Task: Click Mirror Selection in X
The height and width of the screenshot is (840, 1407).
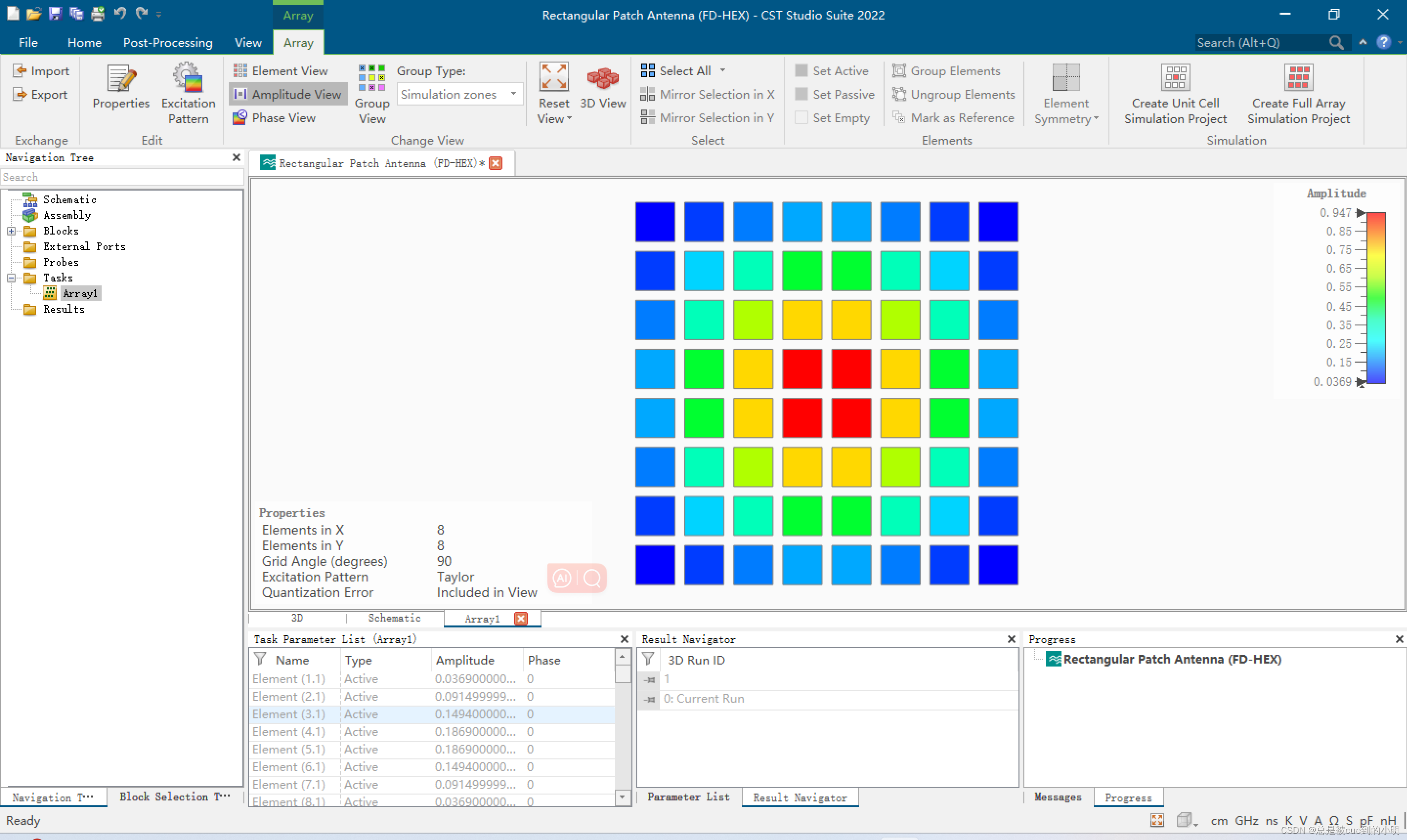Action: pos(708,94)
